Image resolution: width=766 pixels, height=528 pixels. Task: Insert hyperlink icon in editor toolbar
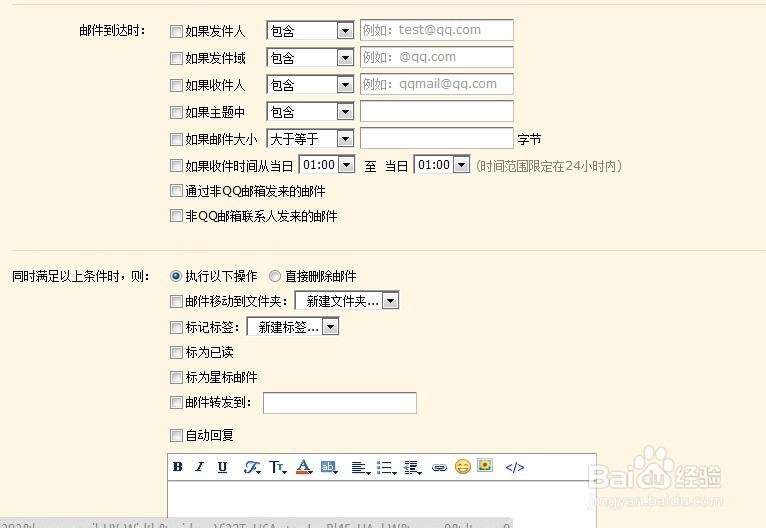[x=439, y=468]
